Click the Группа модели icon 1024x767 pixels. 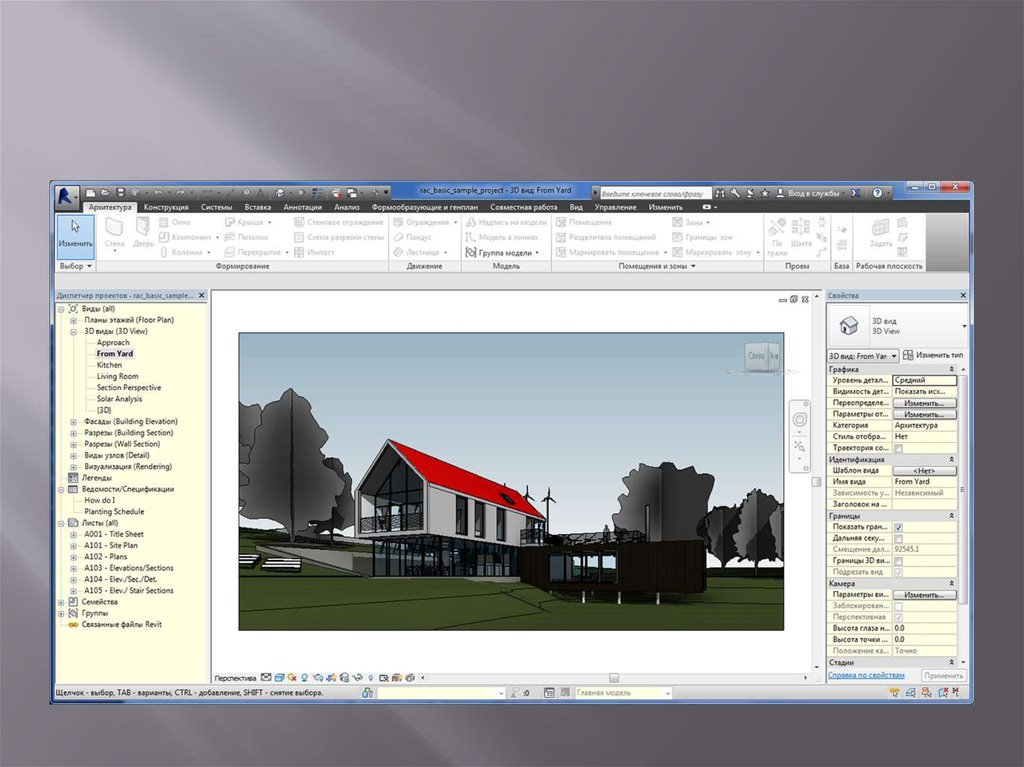[x=471, y=253]
